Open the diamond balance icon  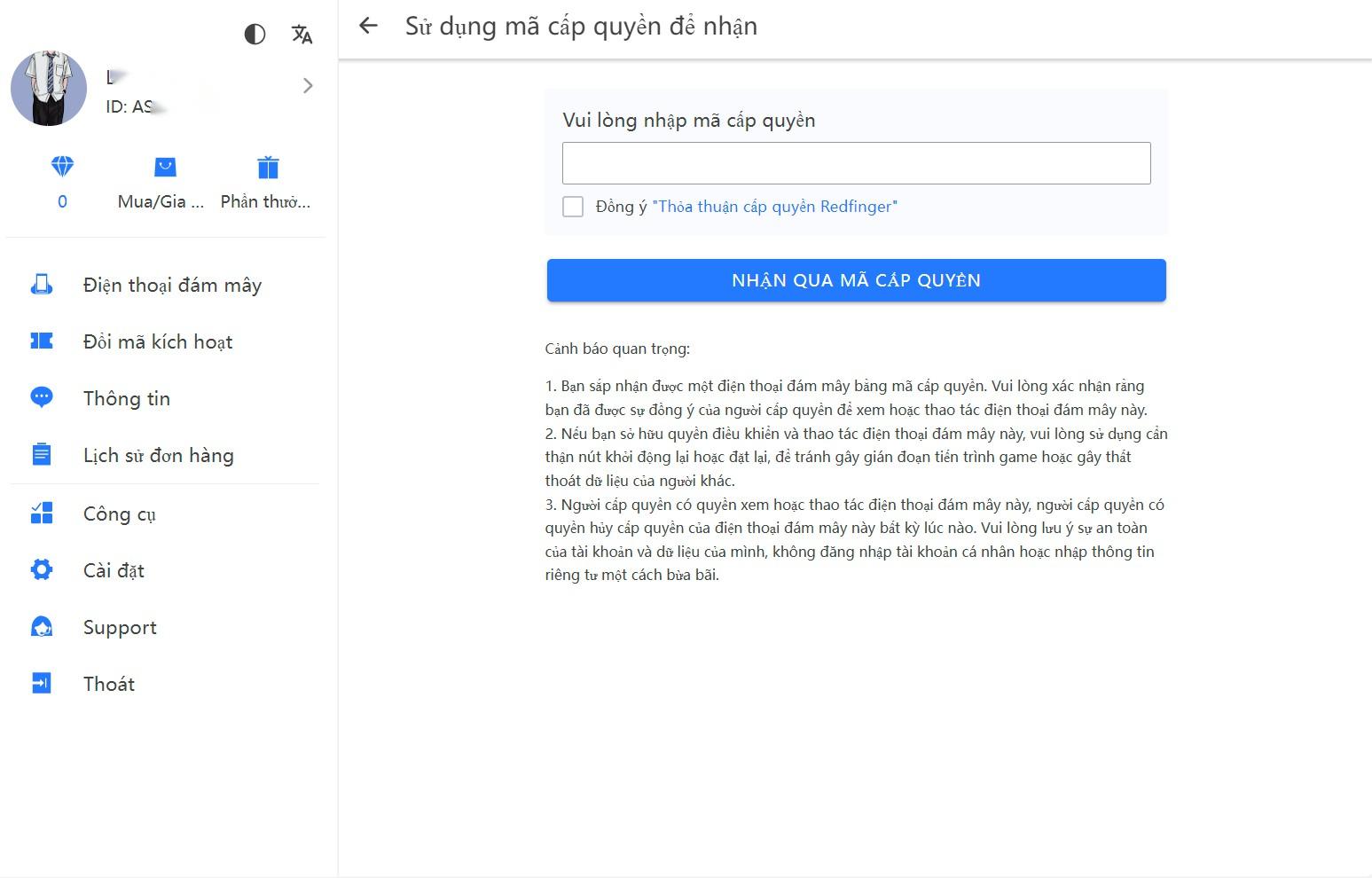62,167
